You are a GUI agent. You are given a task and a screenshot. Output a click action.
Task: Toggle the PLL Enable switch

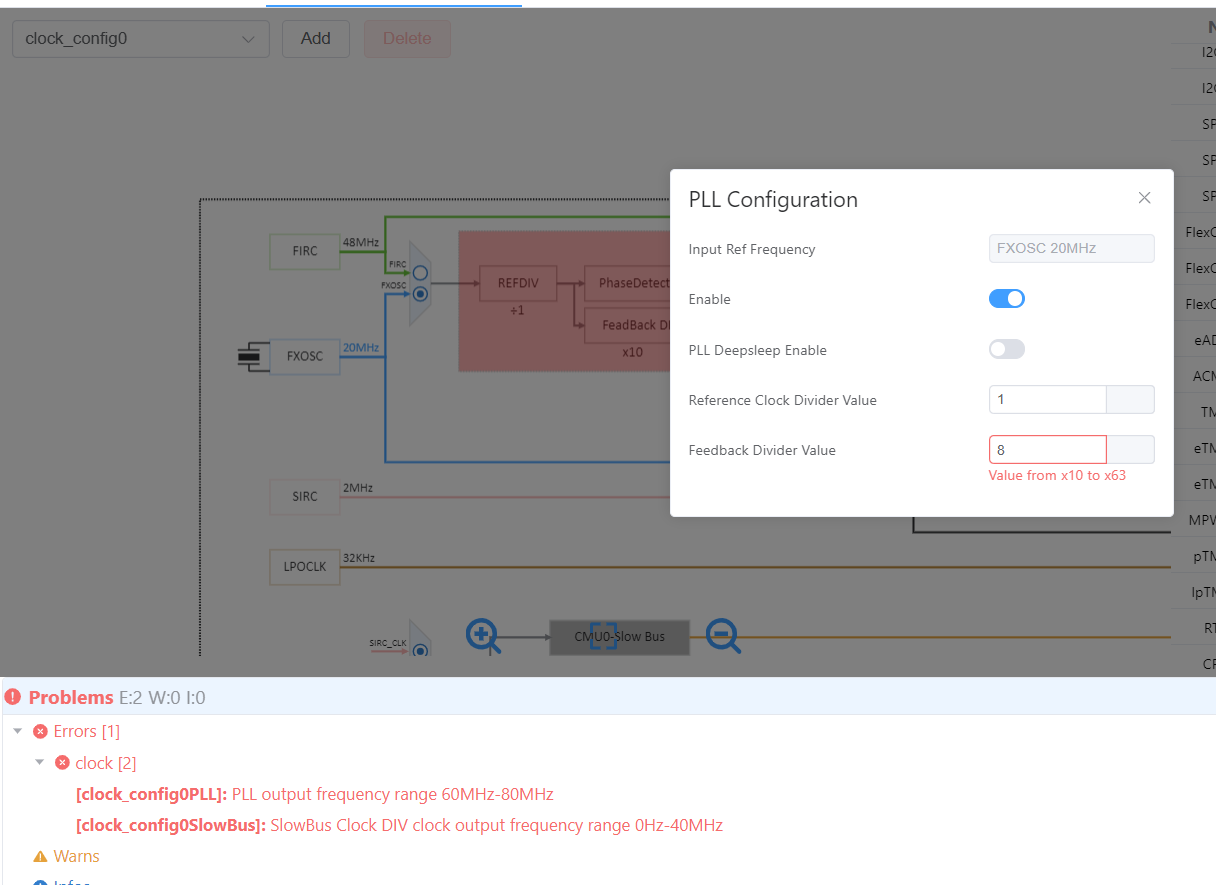pyautogui.click(x=1007, y=299)
